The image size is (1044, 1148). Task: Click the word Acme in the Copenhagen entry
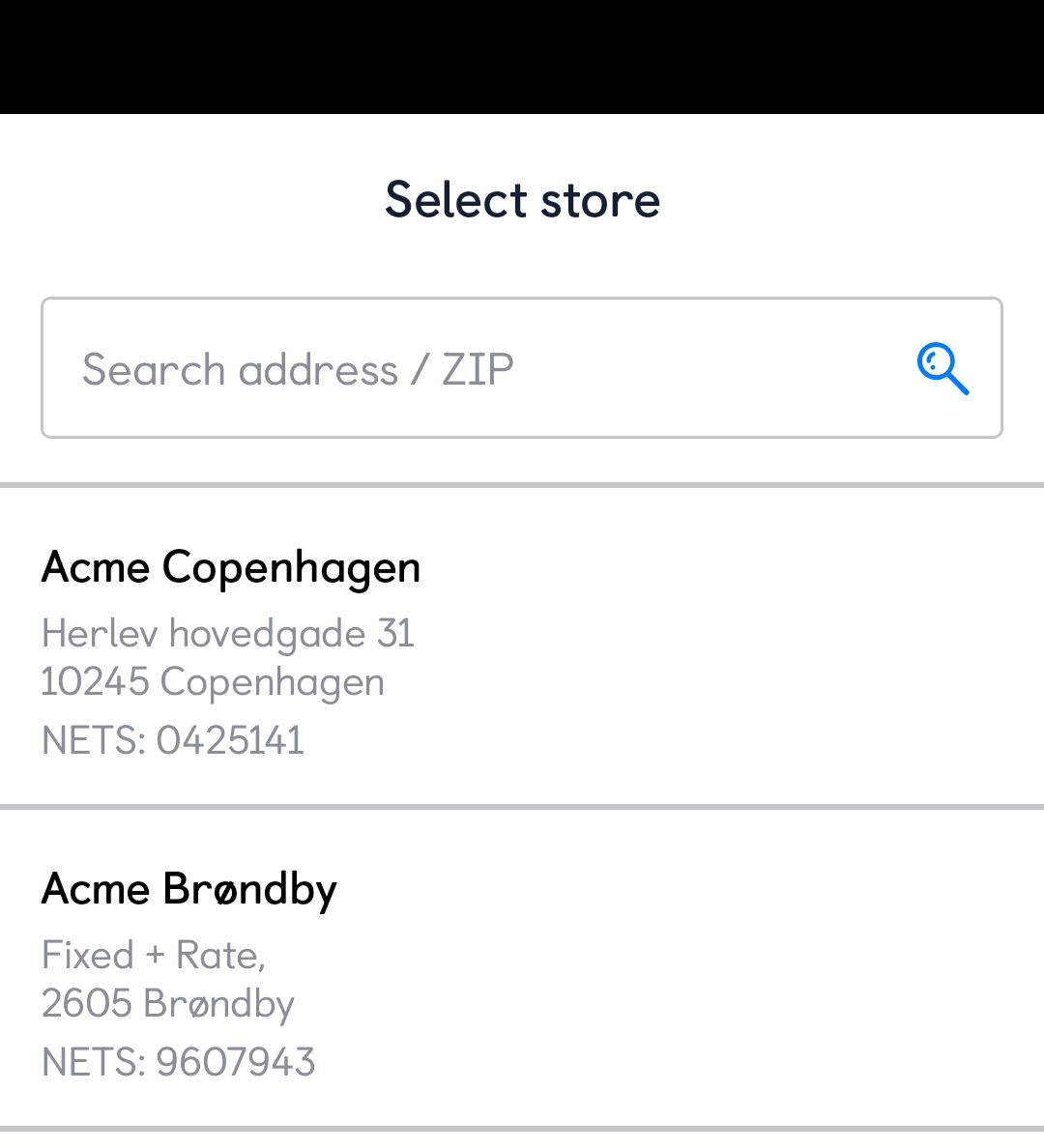coord(96,567)
